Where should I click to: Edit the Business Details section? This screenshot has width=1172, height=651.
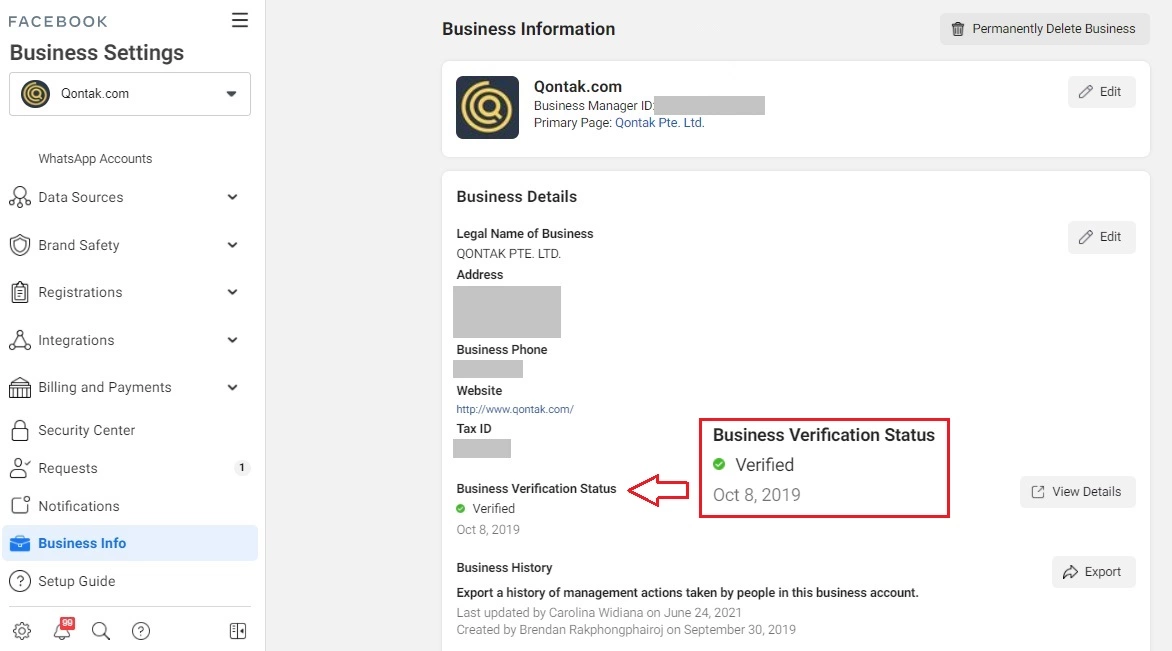click(1101, 237)
